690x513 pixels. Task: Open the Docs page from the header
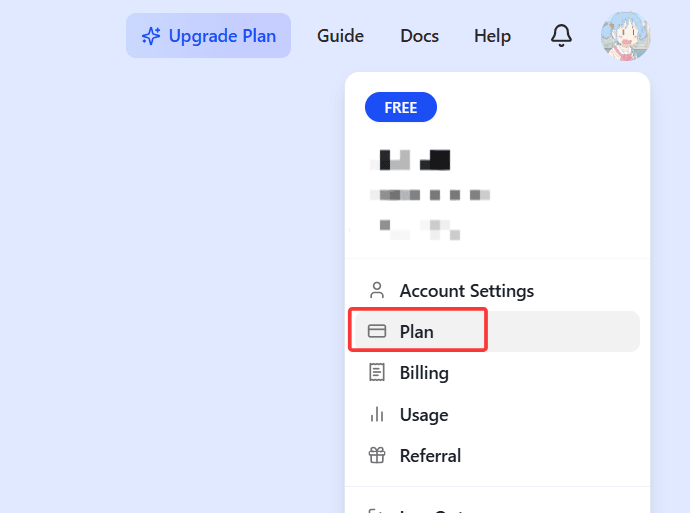419,36
